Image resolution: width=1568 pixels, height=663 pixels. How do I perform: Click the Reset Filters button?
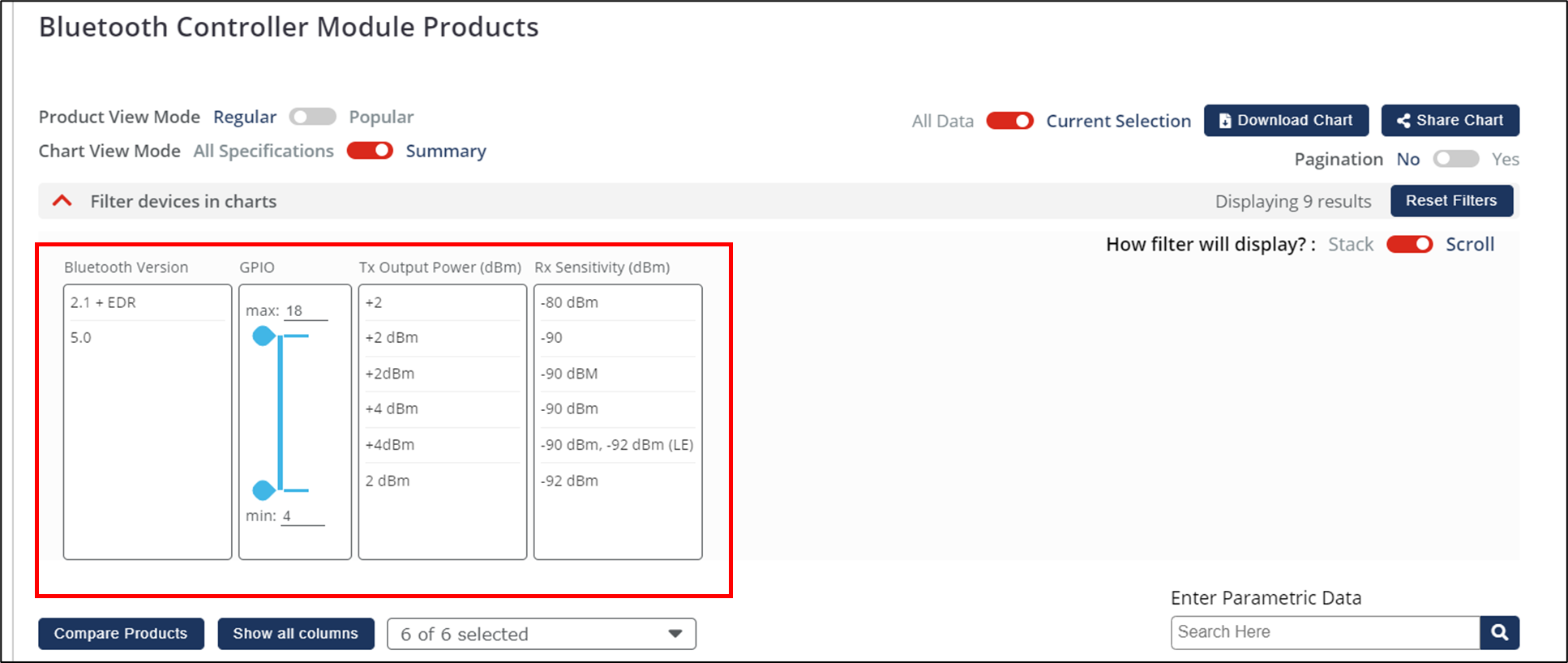pyautogui.click(x=1451, y=200)
